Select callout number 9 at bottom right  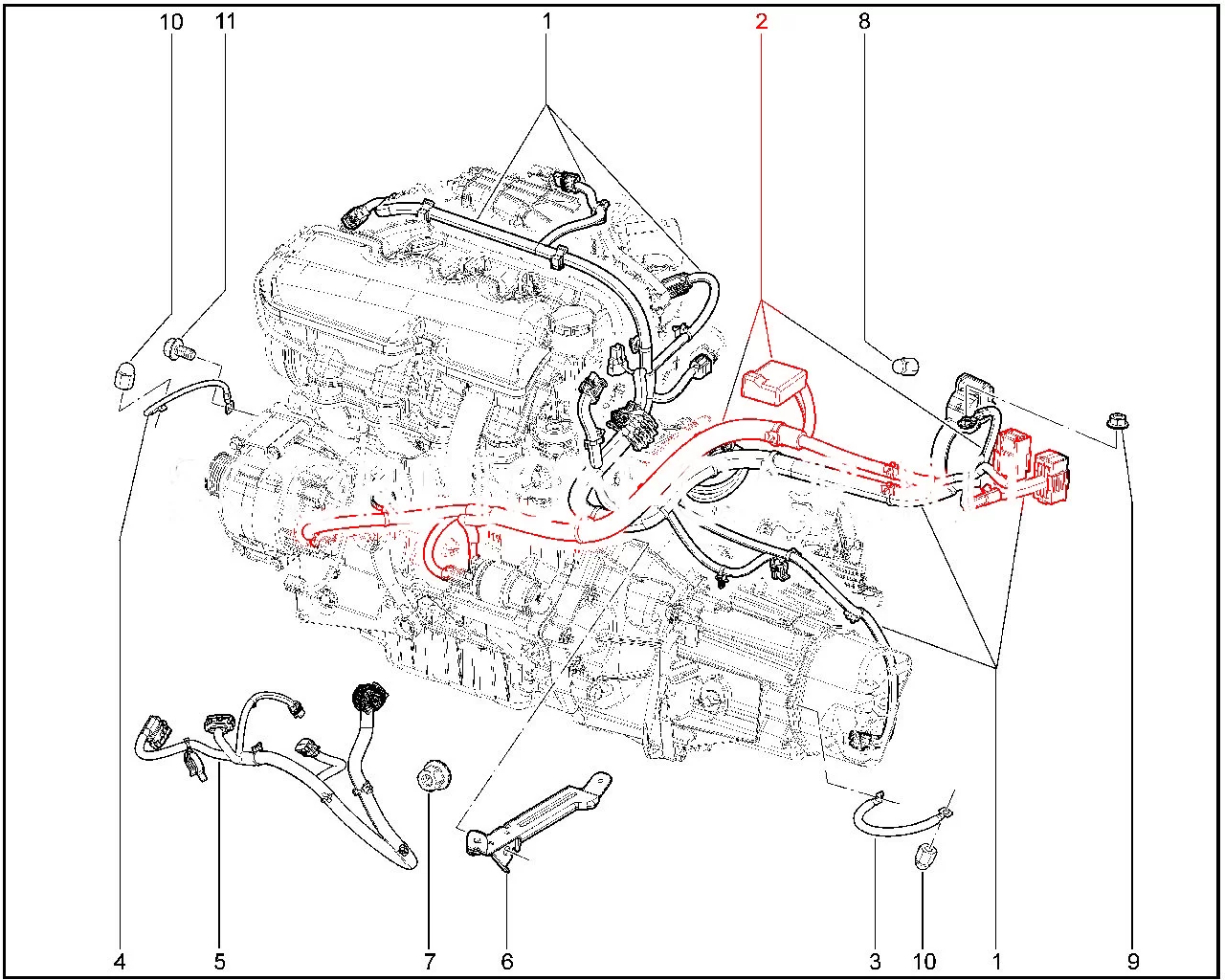1133,960
